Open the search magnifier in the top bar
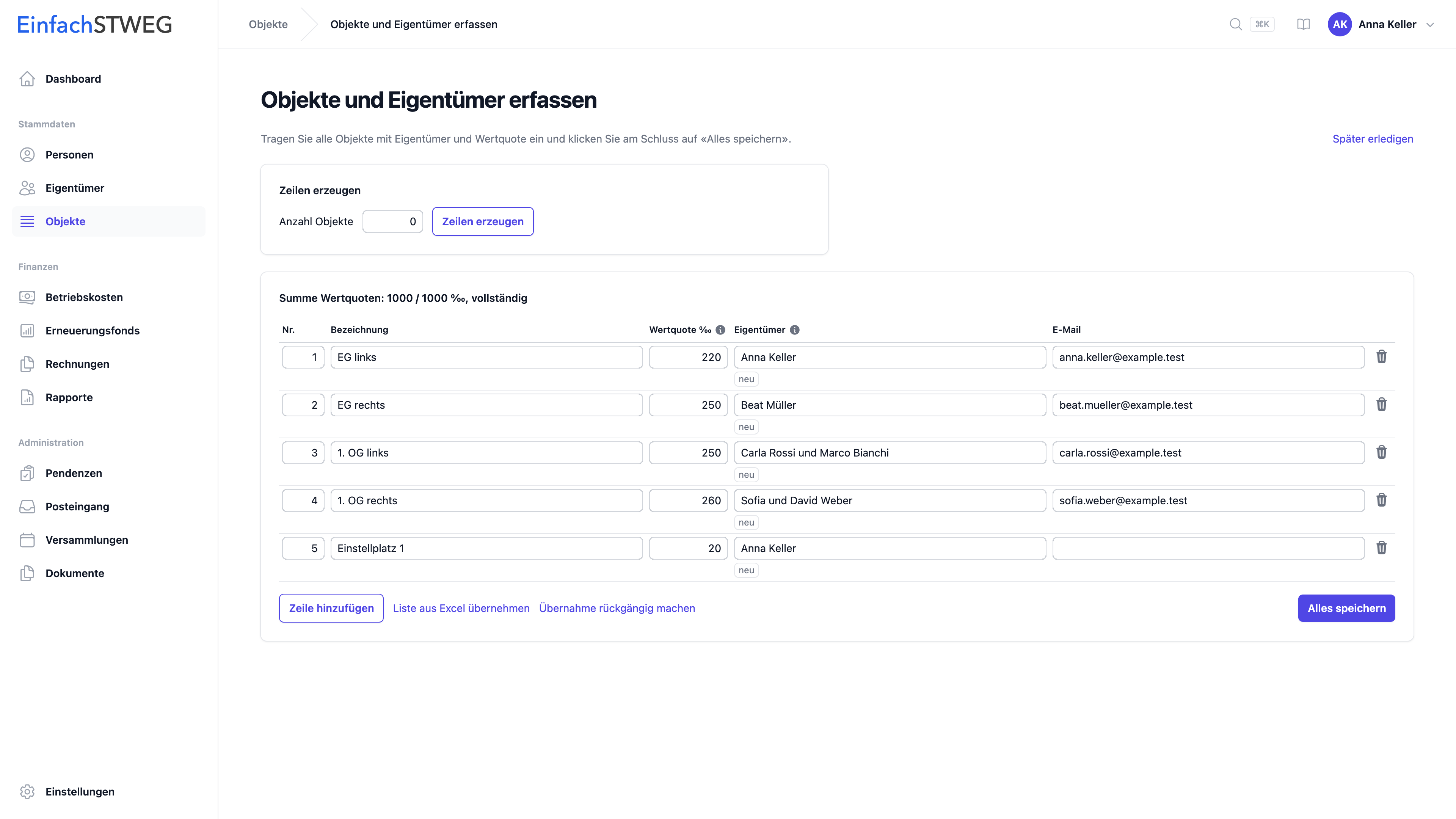The image size is (1456, 819). pyautogui.click(x=1236, y=24)
